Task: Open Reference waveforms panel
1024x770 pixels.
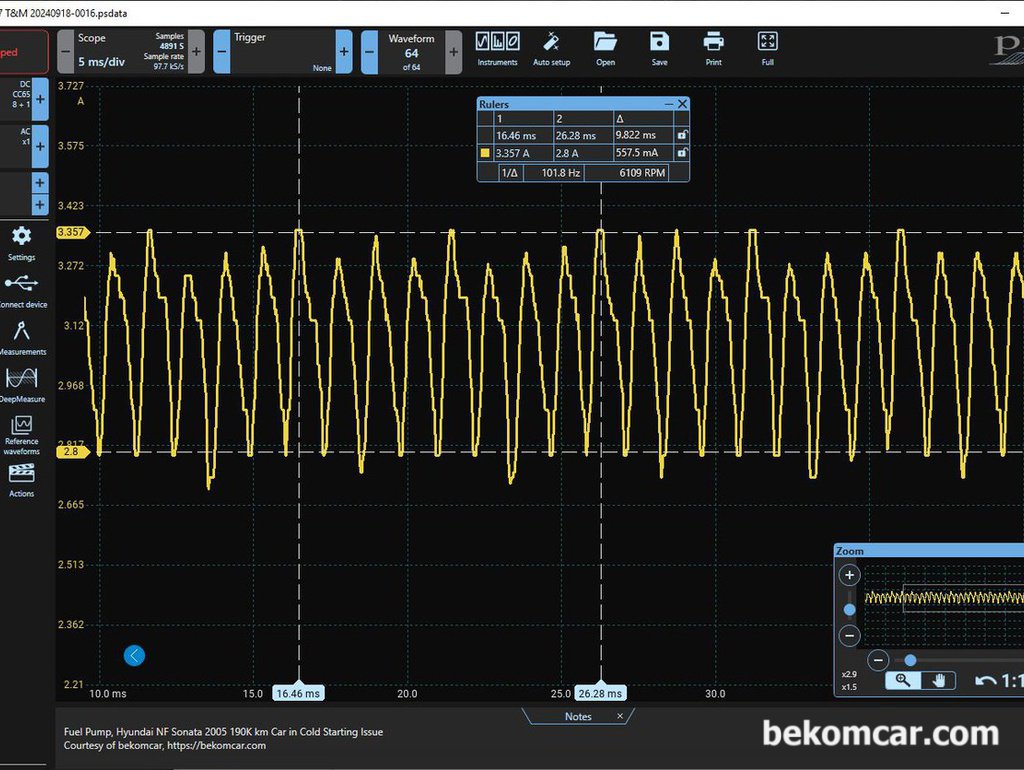Action: tap(22, 435)
